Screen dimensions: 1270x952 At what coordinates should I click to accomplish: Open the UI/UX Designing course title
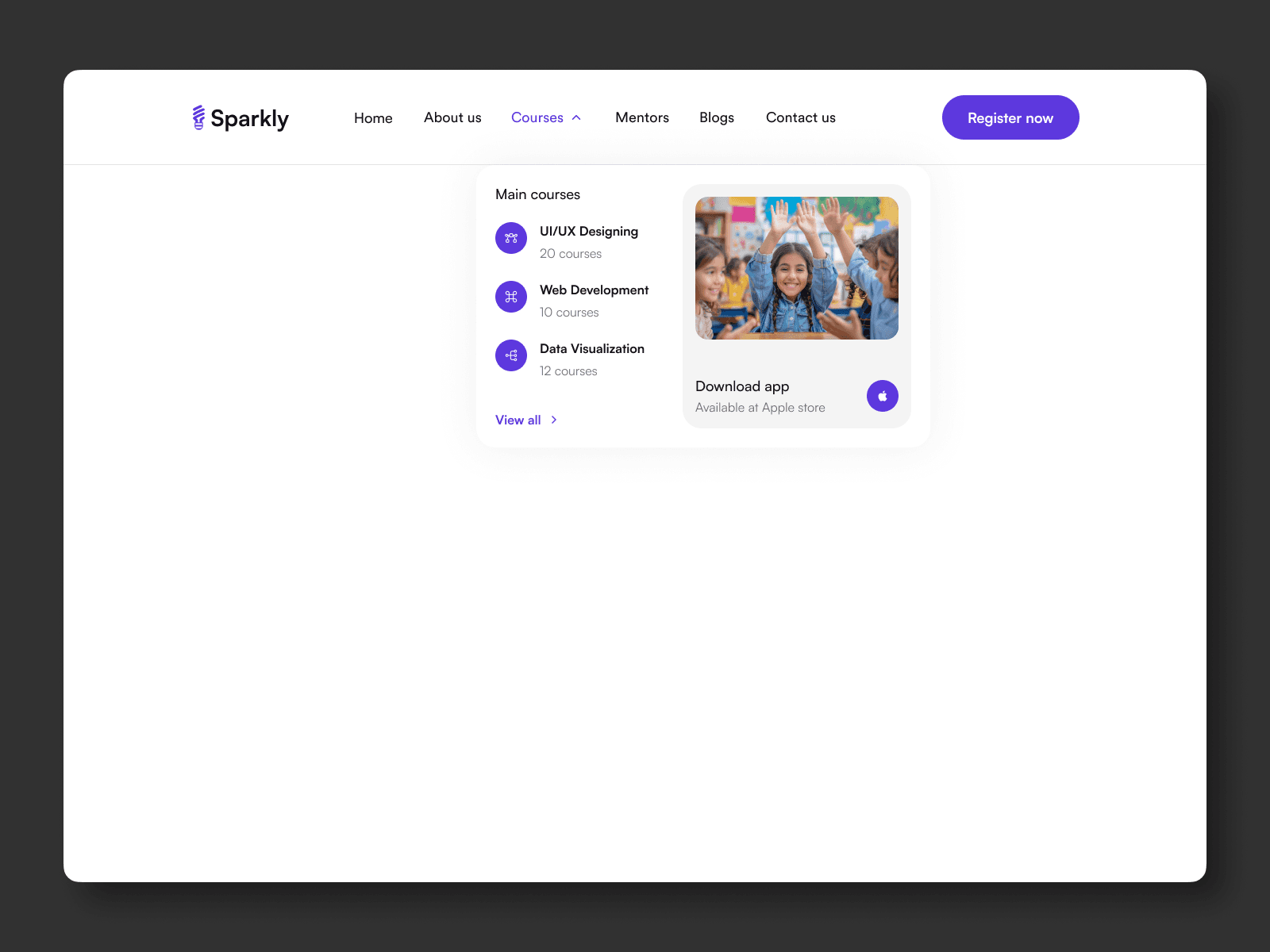tap(589, 231)
